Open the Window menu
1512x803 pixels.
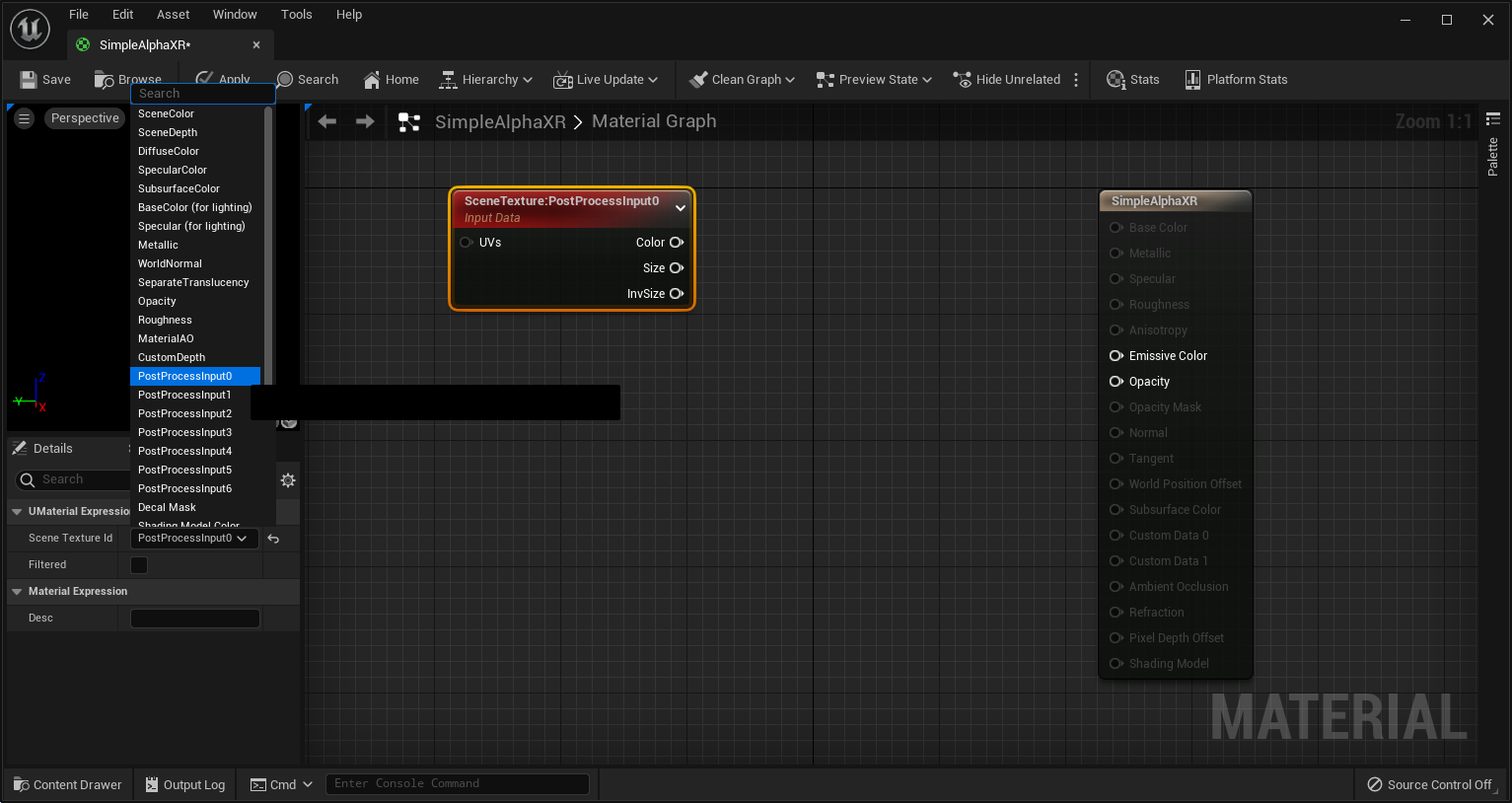(235, 14)
